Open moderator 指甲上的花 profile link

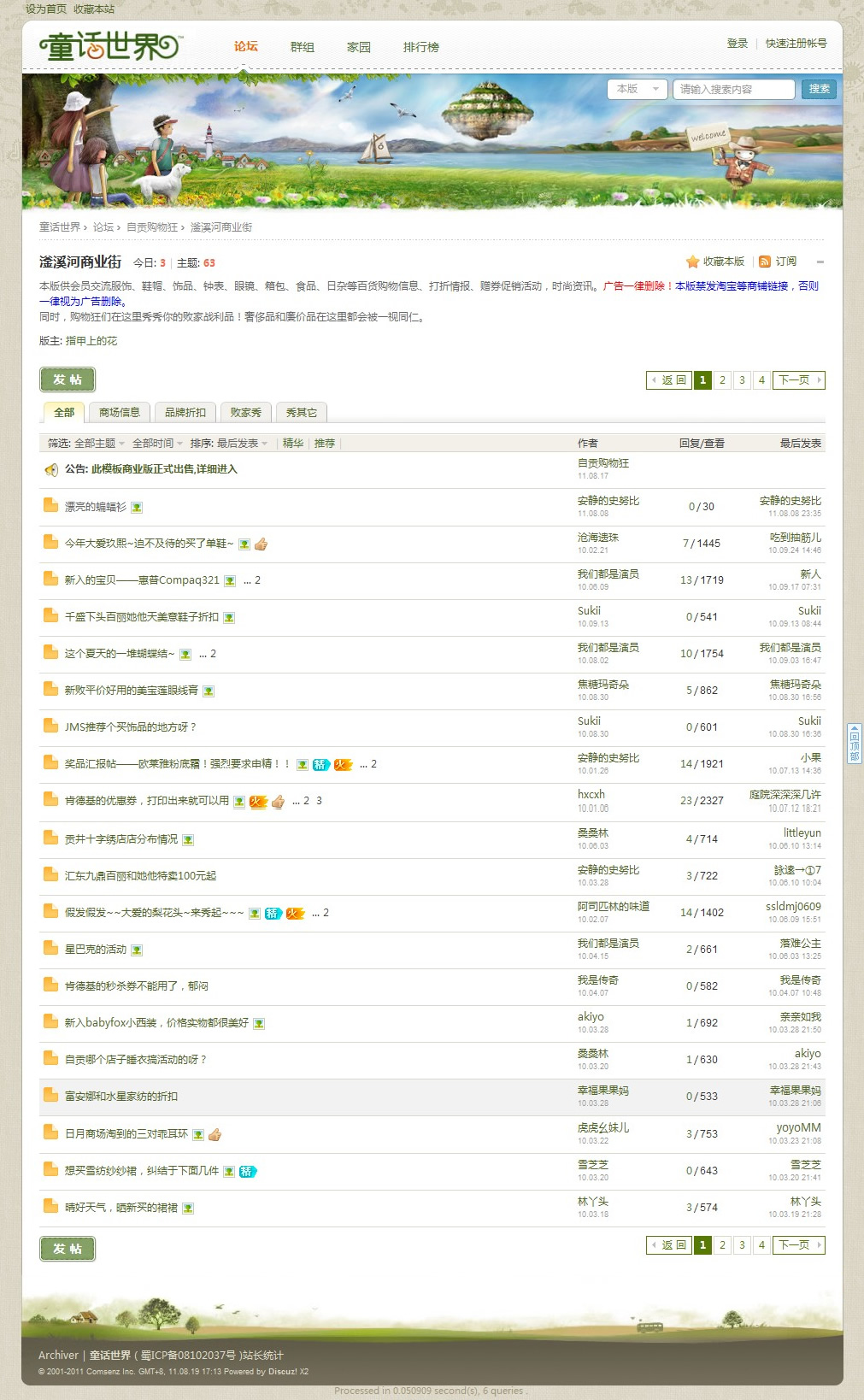point(91,341)
